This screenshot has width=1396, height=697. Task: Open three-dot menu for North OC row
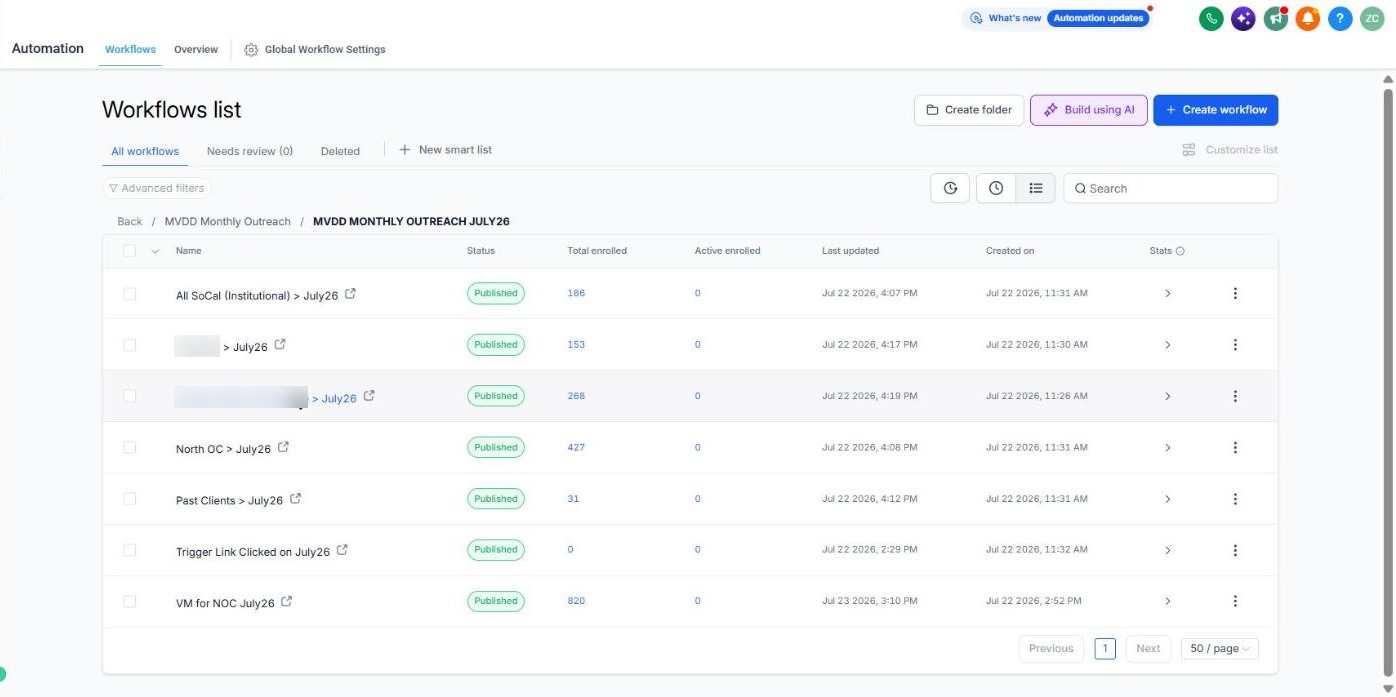tap(1235, 447)
